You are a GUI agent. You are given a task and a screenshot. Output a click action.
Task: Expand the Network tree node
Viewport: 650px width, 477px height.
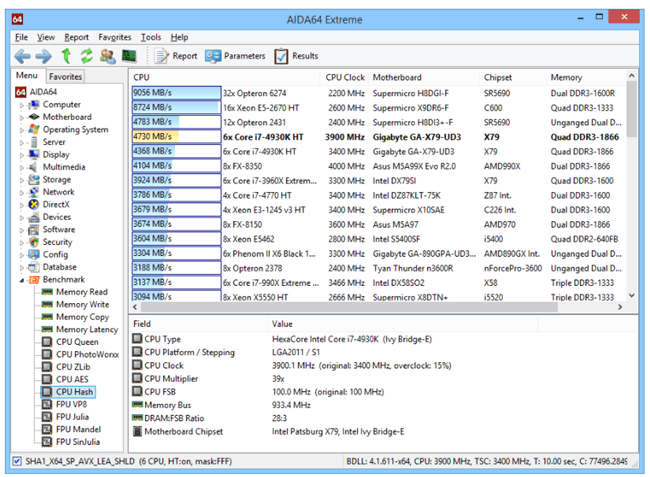coord(22,193)
